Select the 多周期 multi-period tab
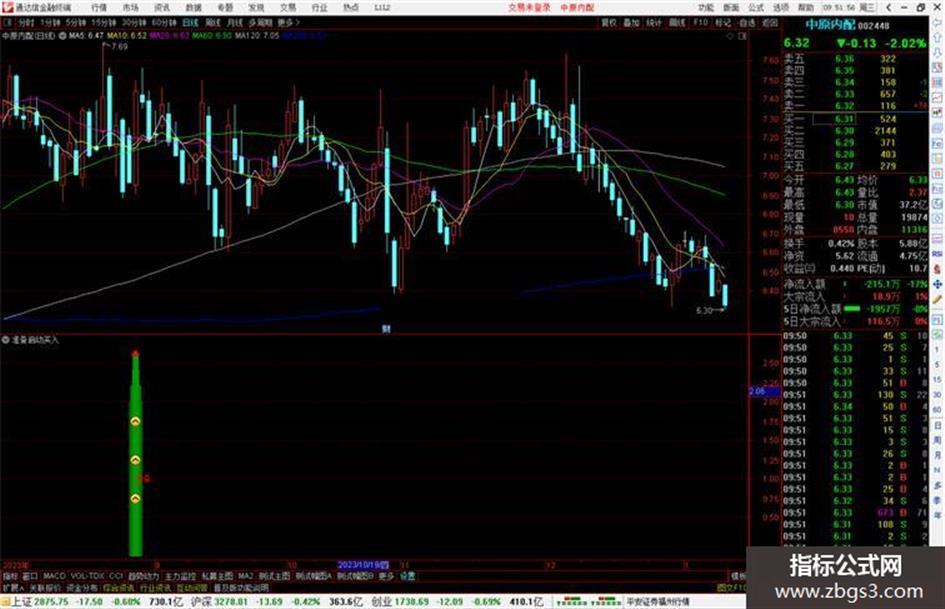The width and height of the screenshot is (945, 609). (x=260, y=22)
